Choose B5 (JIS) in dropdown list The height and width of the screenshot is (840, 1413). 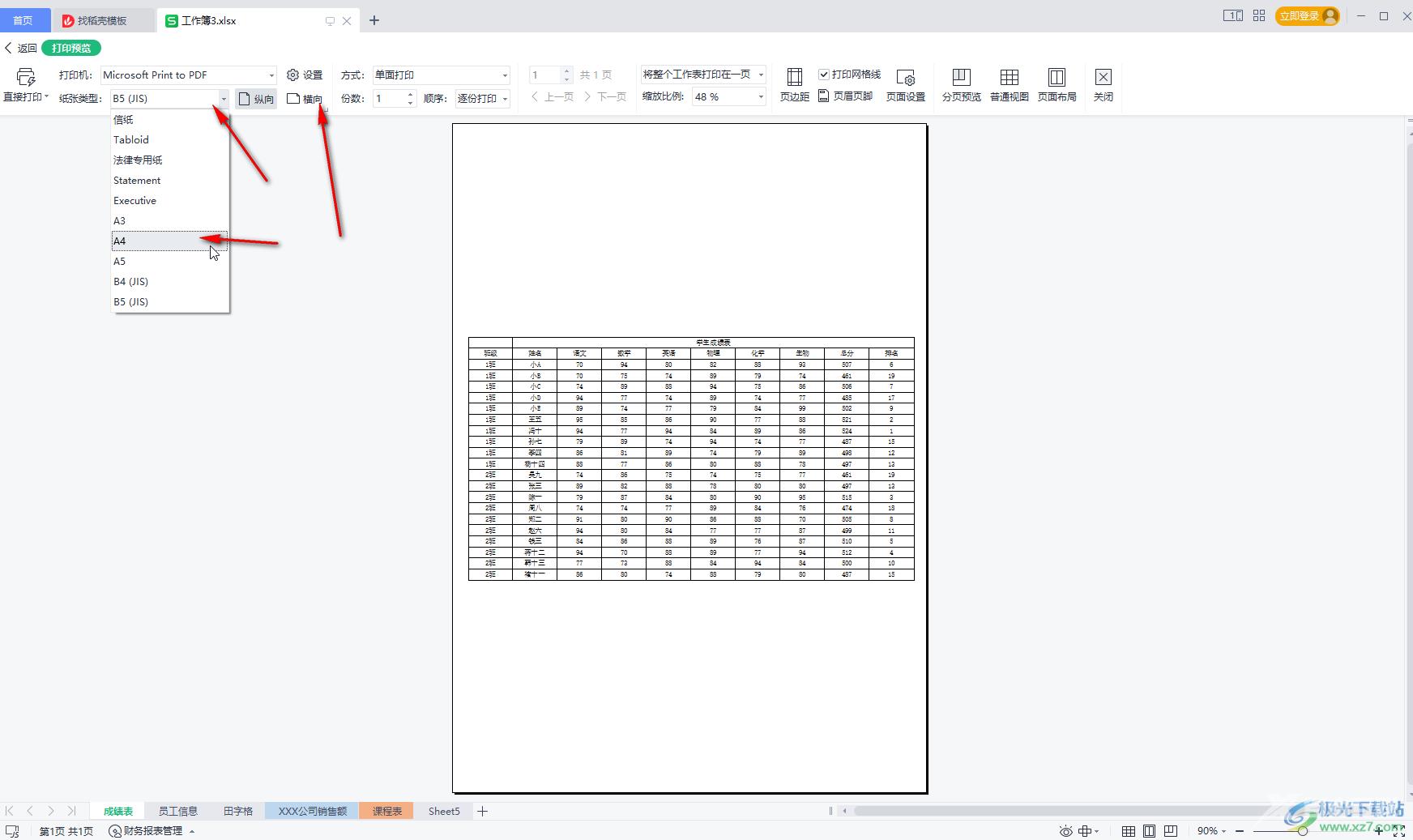click(169, 301)
